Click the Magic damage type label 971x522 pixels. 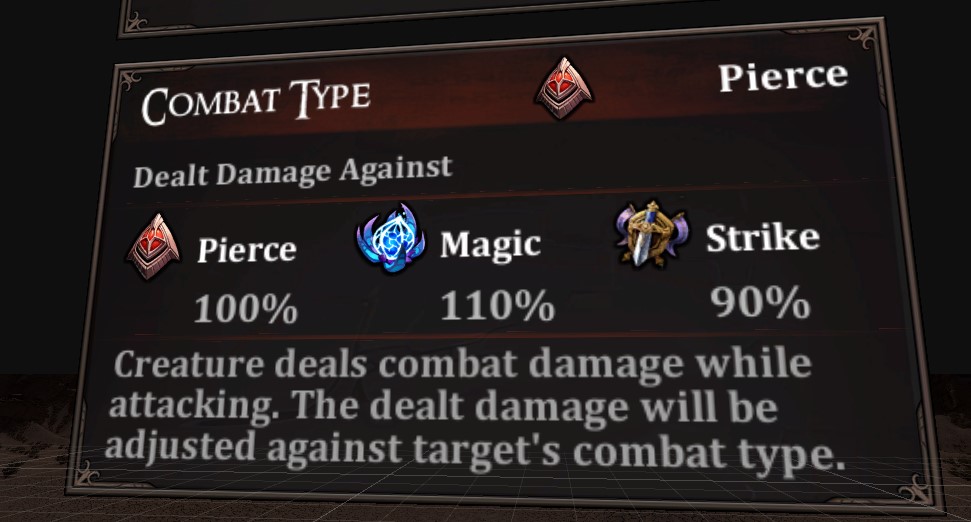[x=490, y=245]
